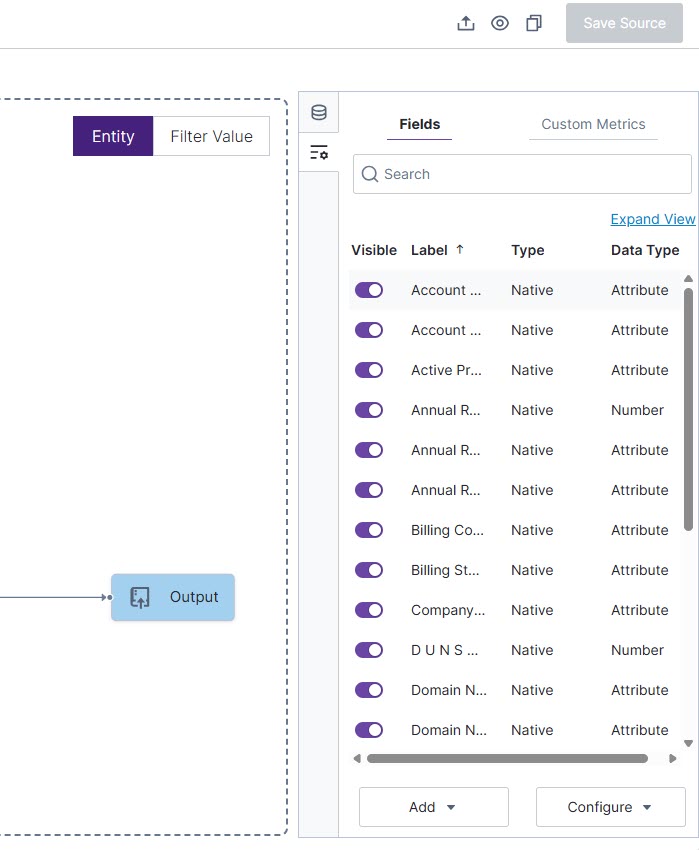Image resolution: width=699 pixels, height=850 pixels.
Task: Select the Fields tab
Action: (419, 124)
